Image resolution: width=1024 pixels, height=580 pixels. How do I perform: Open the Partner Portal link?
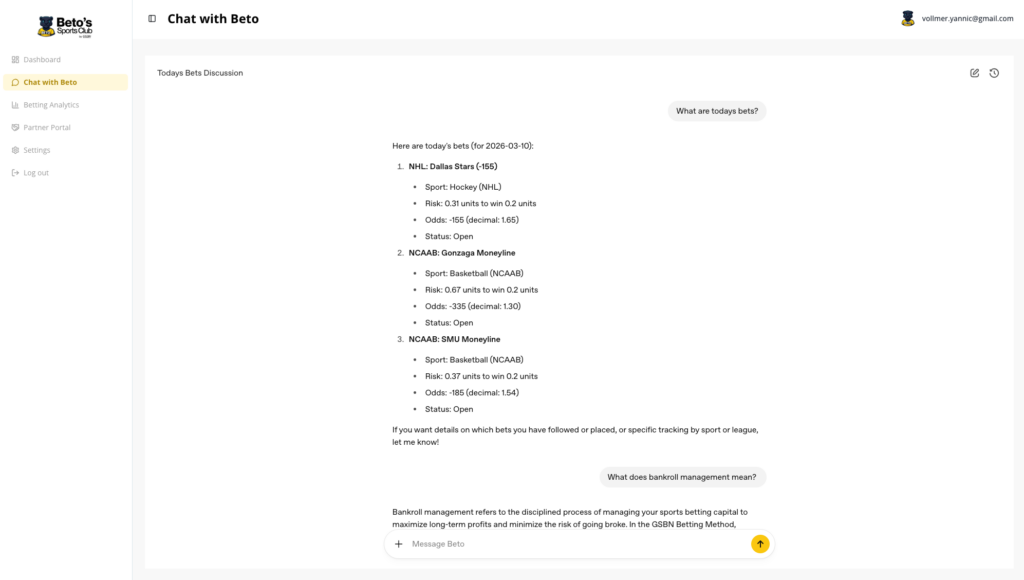click(47, 128)
